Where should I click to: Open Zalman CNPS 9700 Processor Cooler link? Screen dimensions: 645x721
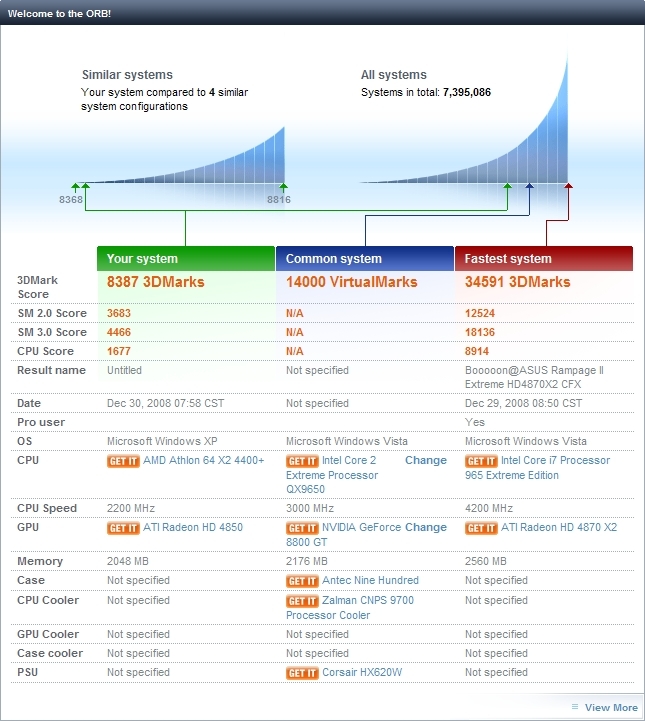(x=350, y=608)
